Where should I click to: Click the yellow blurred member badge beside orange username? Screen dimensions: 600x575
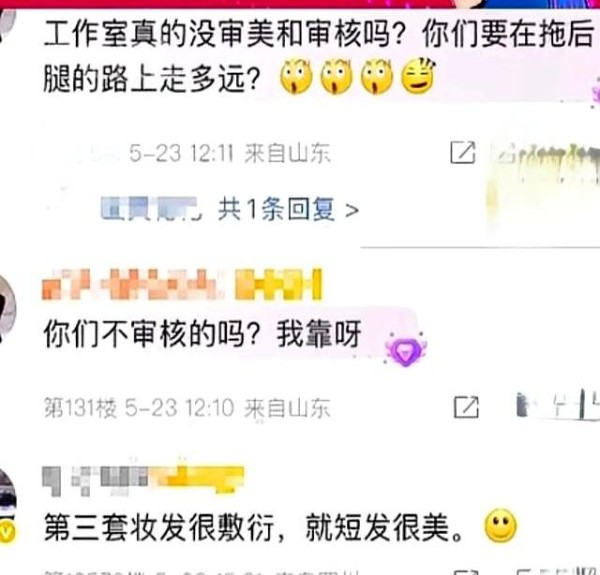pos(279,284)
